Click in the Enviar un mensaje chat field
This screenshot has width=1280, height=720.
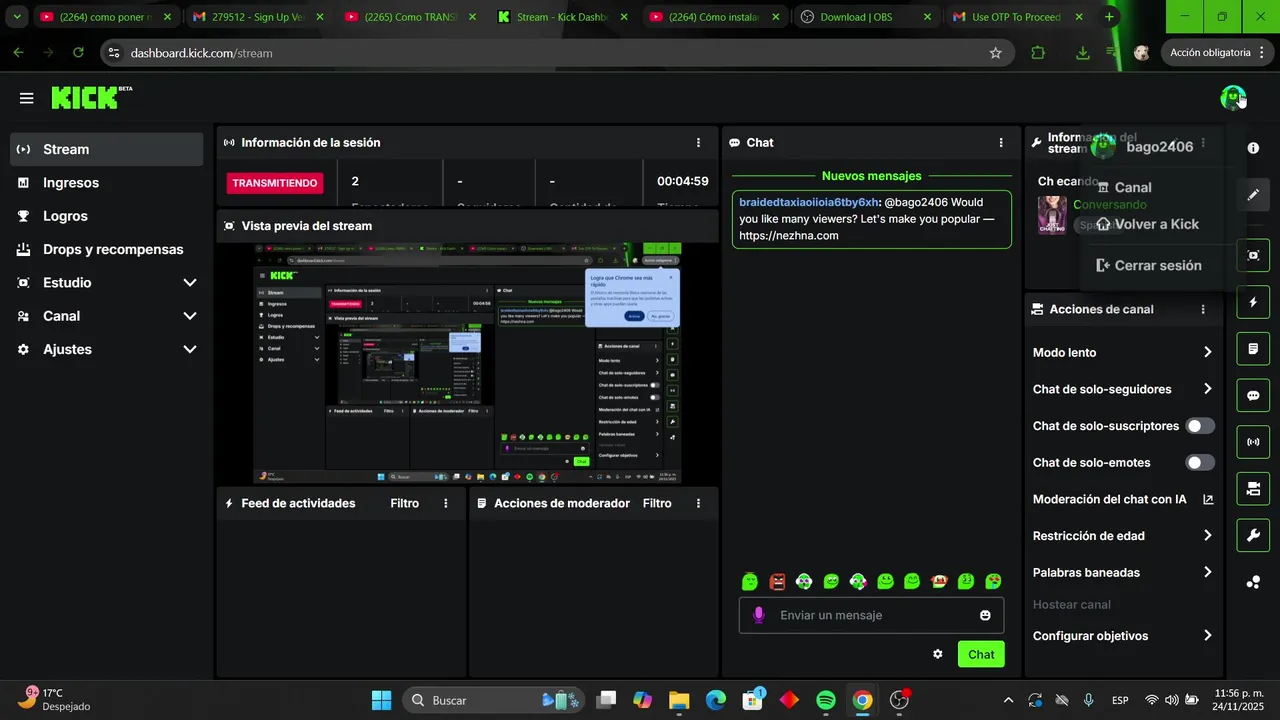point(873,615)
